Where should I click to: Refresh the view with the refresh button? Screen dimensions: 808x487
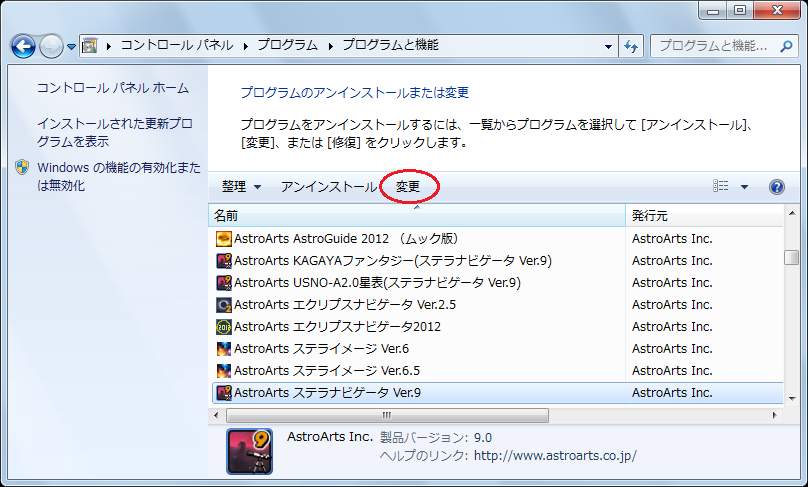click(x=631, y=46)
